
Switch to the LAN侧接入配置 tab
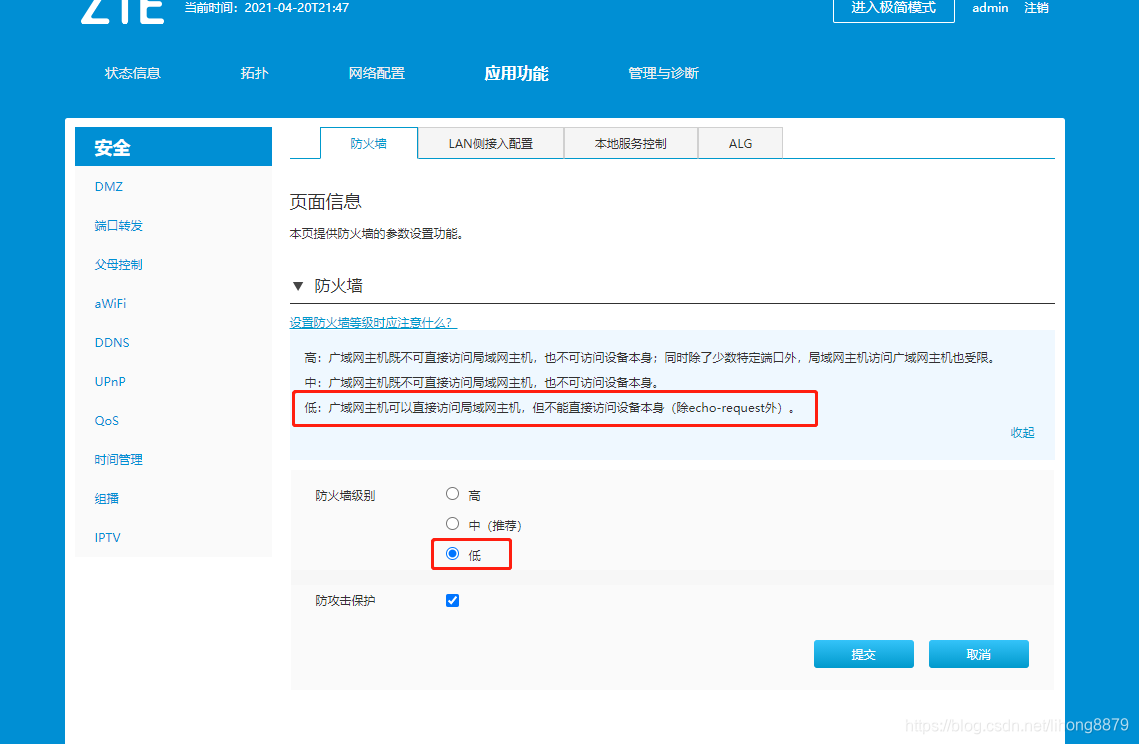pos(490,143)
